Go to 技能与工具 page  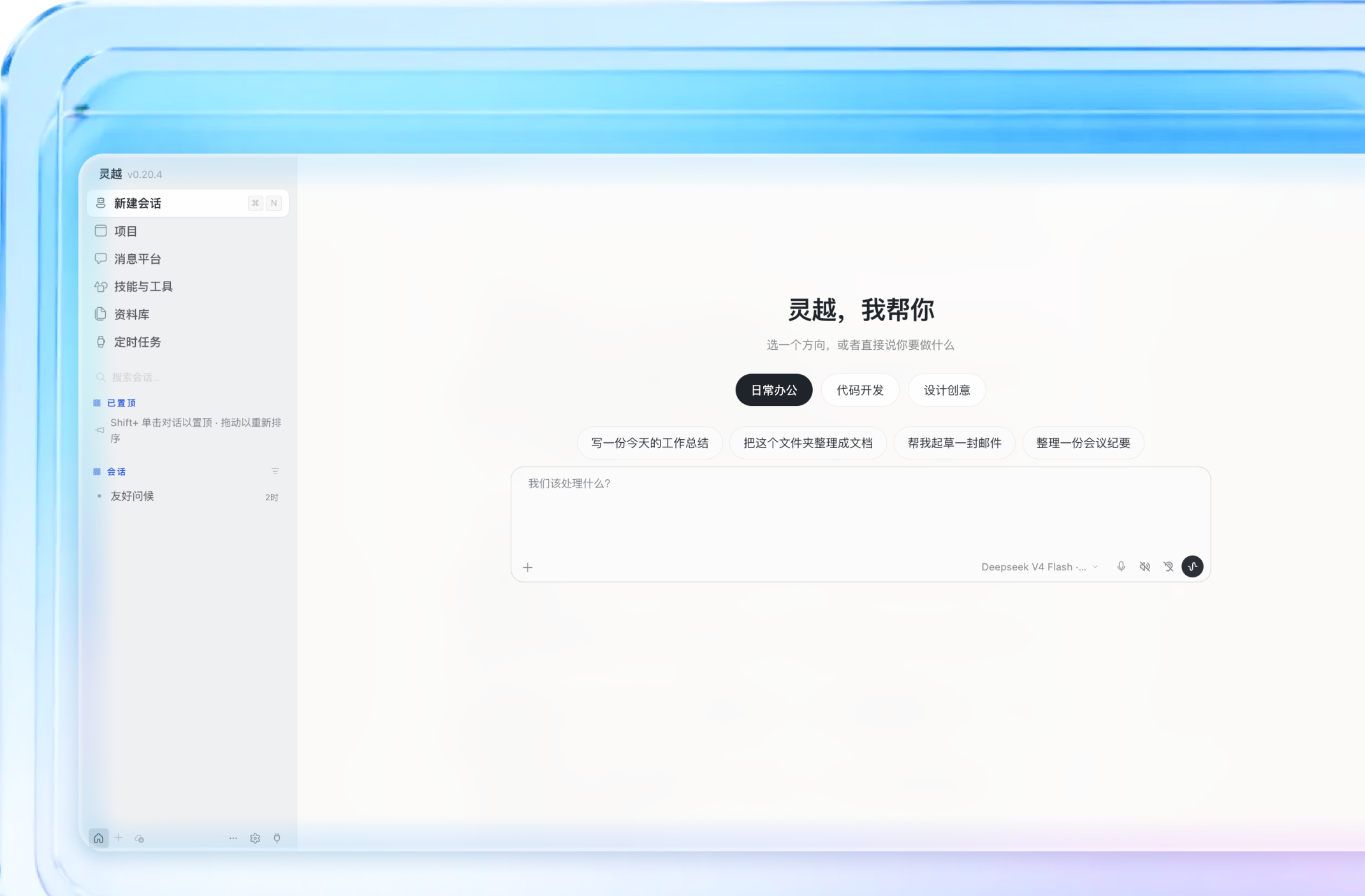coord(187,286)
